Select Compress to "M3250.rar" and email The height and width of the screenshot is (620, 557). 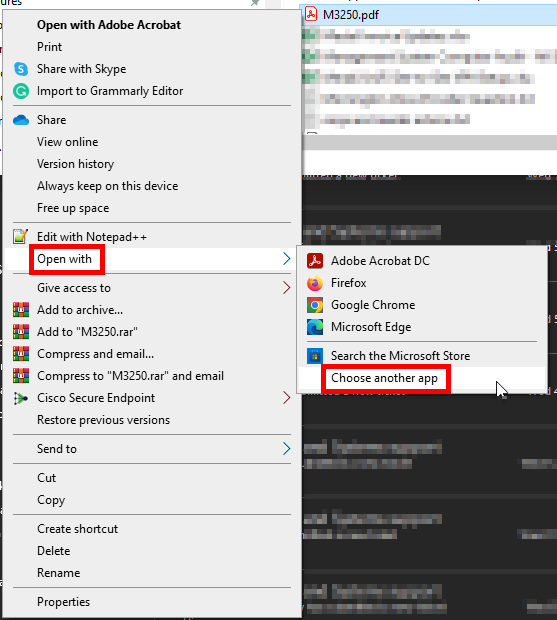click(x=153, y=376)
